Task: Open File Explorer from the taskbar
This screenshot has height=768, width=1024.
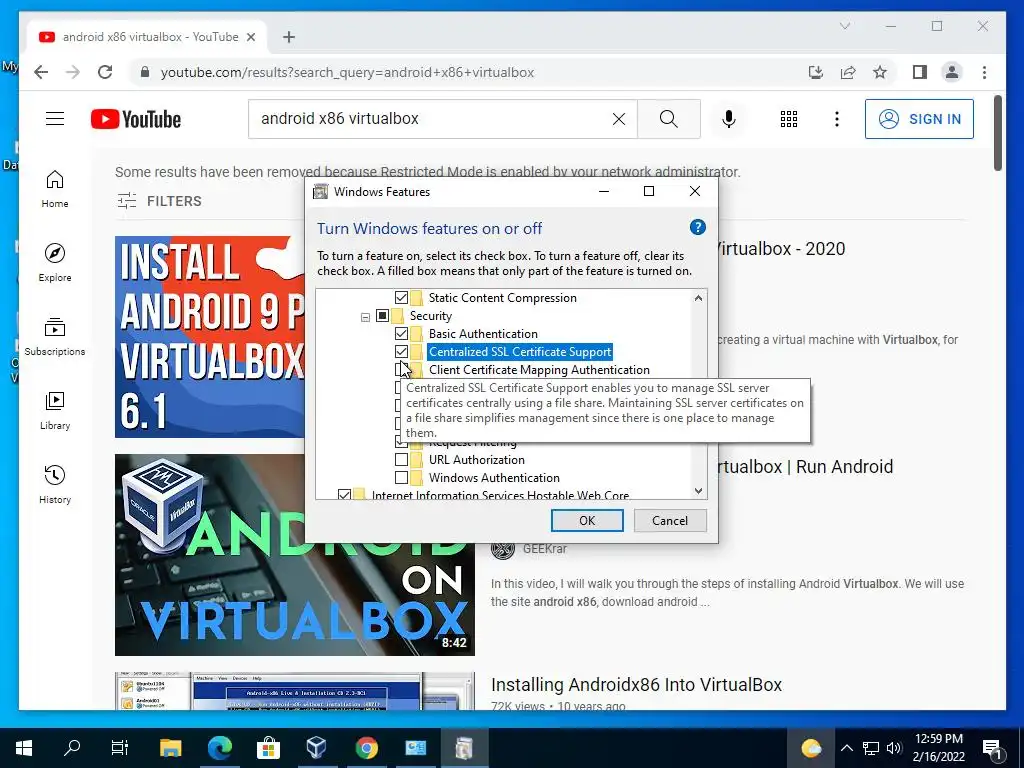Action: click(171, 747)
